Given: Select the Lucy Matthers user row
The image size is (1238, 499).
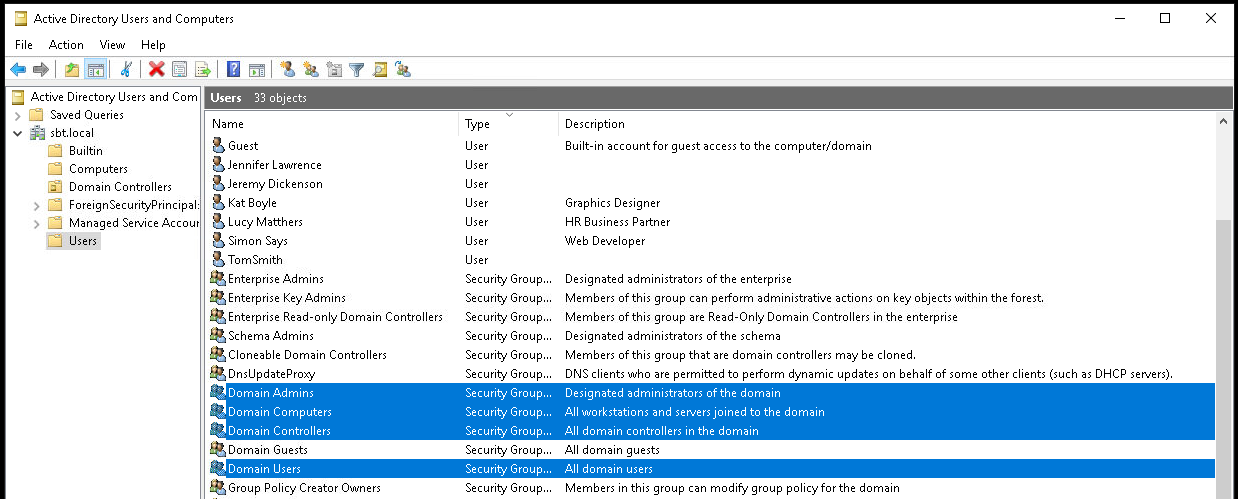Looking at the screenshot, I should click(x=711, y=222).
